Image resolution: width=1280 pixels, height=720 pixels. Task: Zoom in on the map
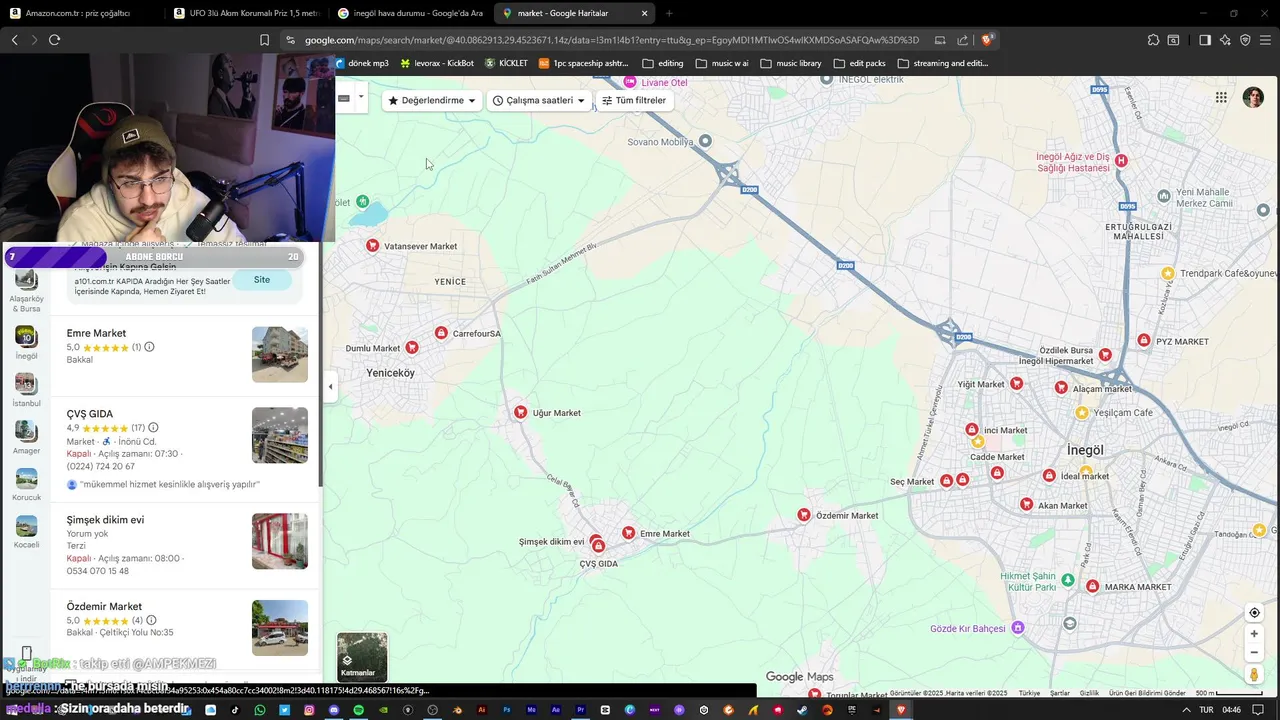coord(1254,633)
